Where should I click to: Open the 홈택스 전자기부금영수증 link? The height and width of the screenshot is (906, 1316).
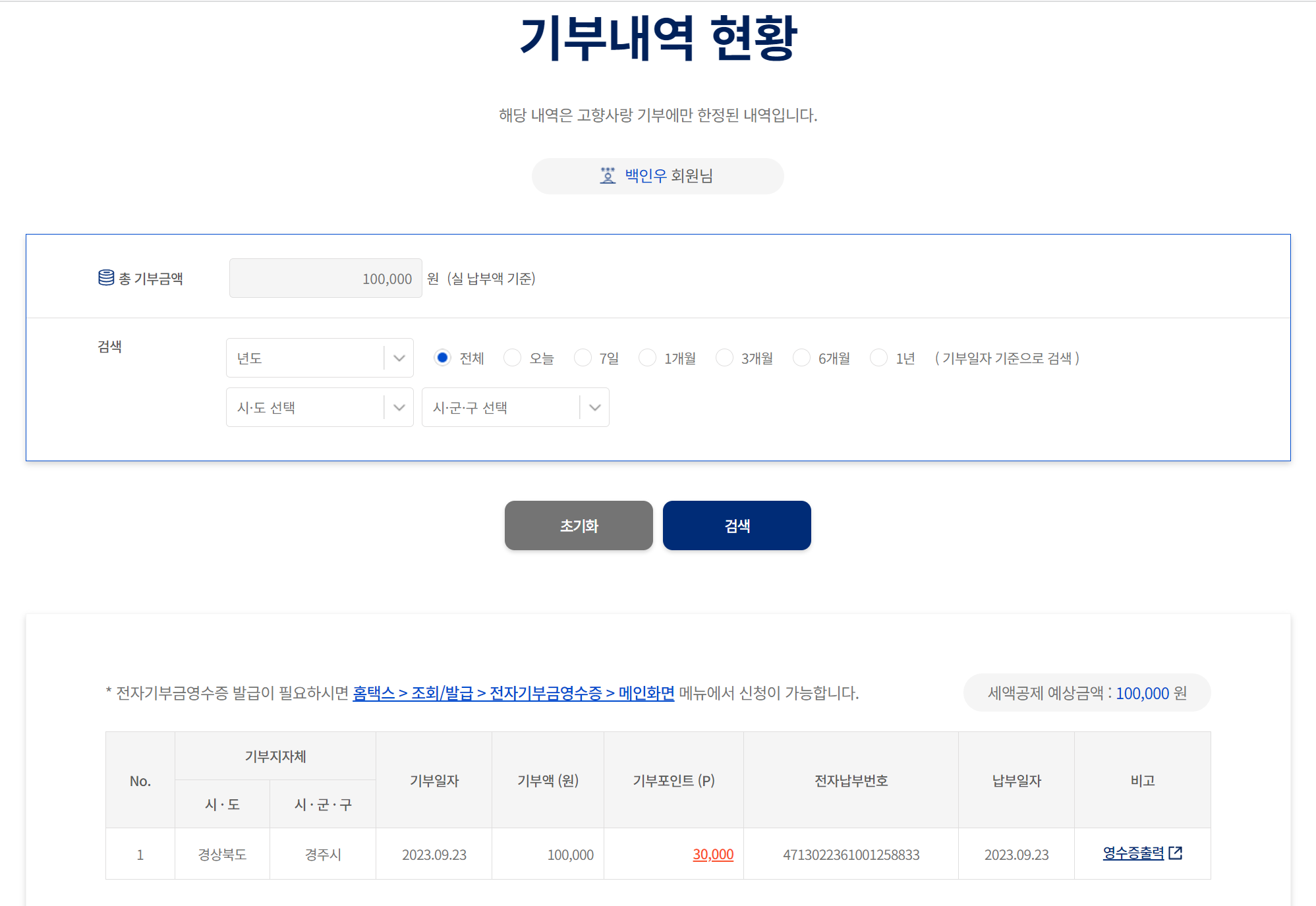tap(513, 693)
